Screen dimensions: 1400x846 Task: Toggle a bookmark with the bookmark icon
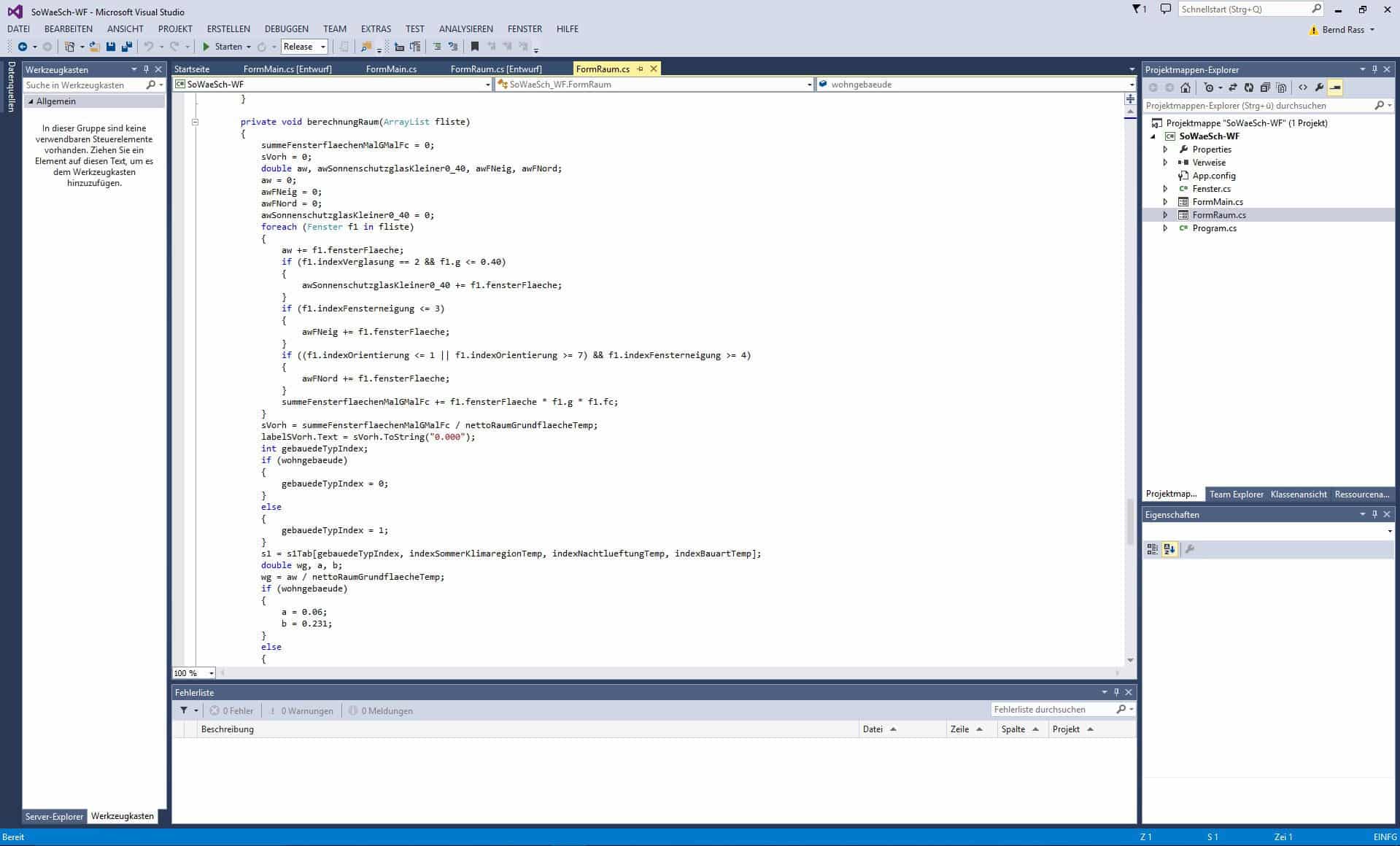[475, 47]
